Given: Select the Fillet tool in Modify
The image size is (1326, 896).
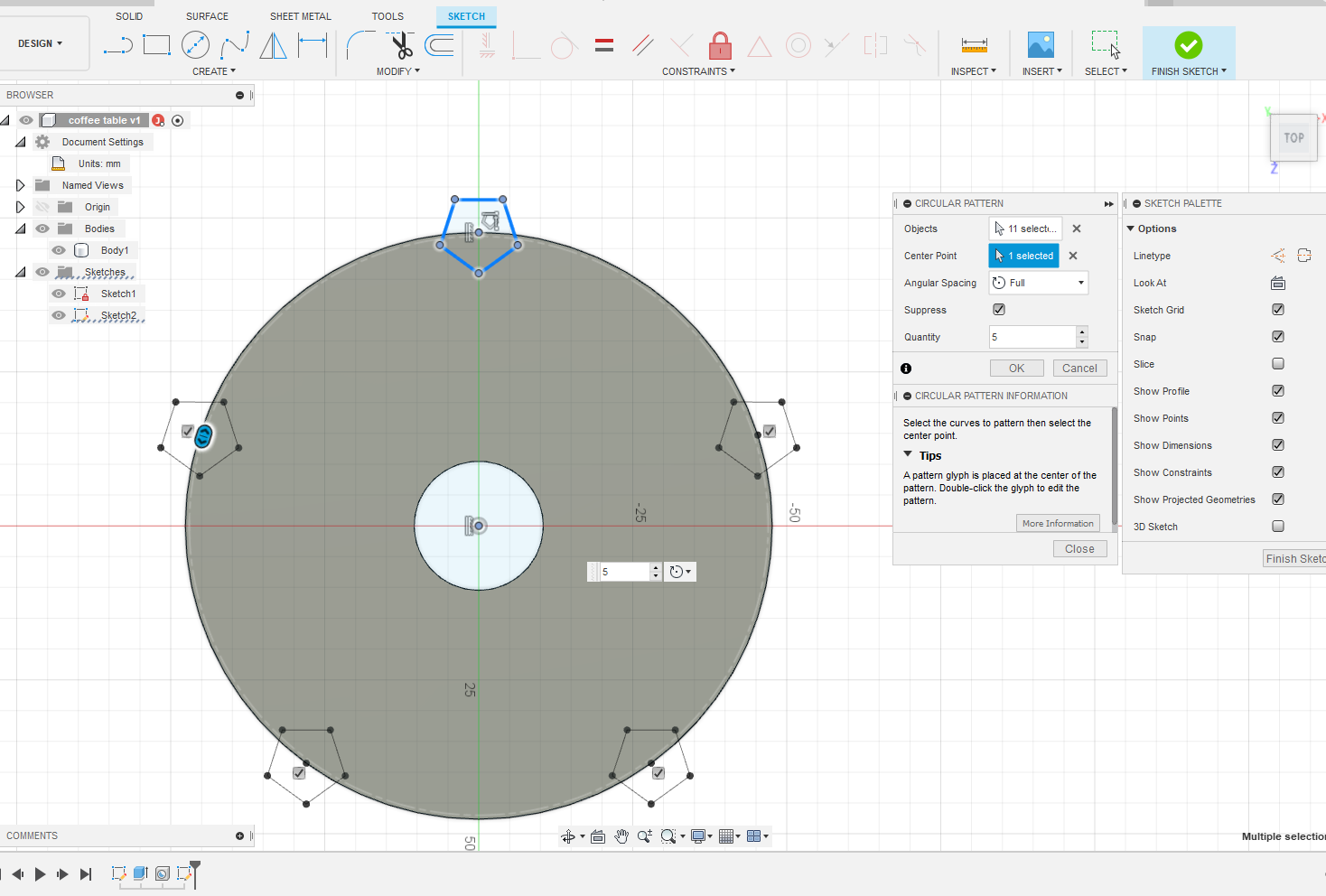Looking at the screenshot, I should (360, 45).
